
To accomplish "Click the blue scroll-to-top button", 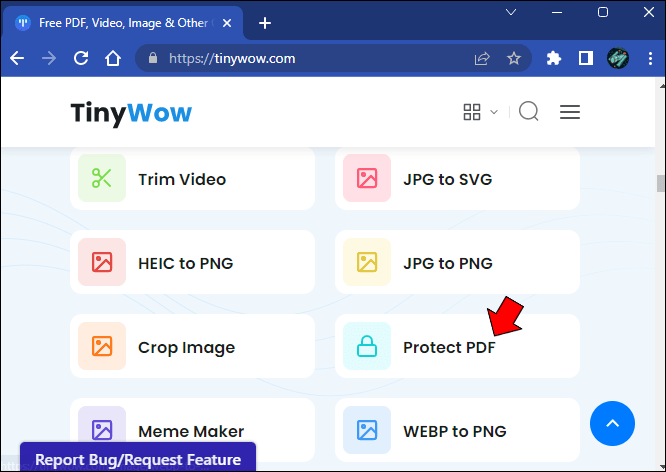I will coord(612,424).
